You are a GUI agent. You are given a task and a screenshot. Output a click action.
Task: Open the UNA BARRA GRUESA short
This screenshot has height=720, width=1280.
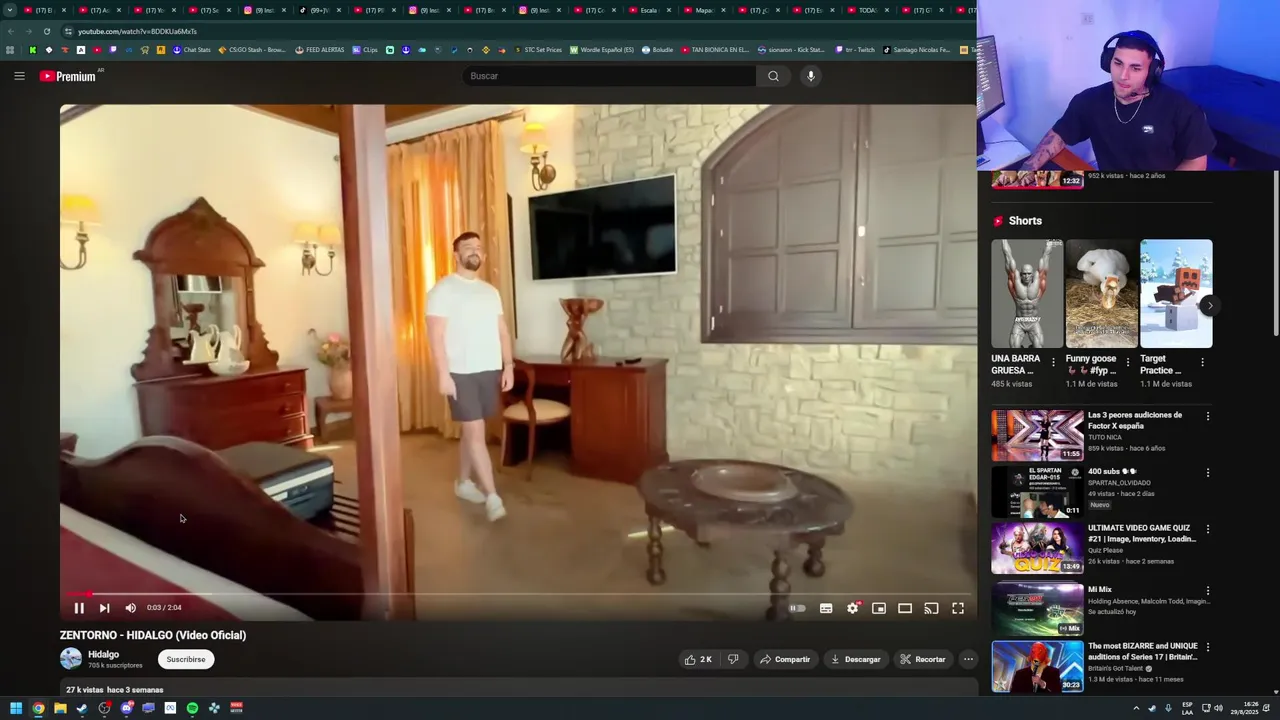[x=1026, y=294]
